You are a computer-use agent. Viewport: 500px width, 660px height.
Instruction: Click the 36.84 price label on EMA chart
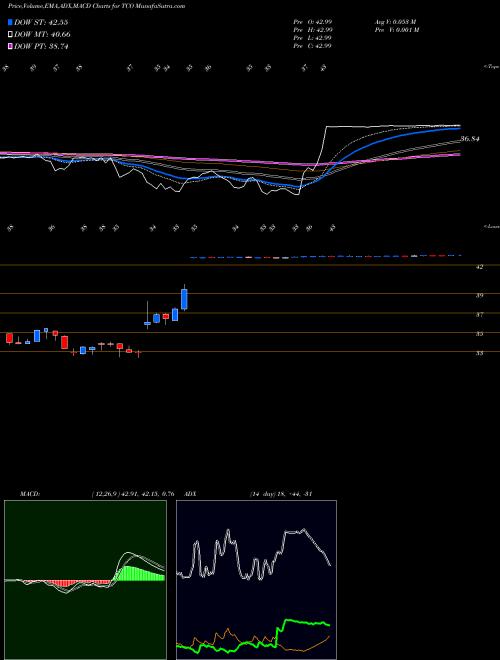tap(470, 139)
